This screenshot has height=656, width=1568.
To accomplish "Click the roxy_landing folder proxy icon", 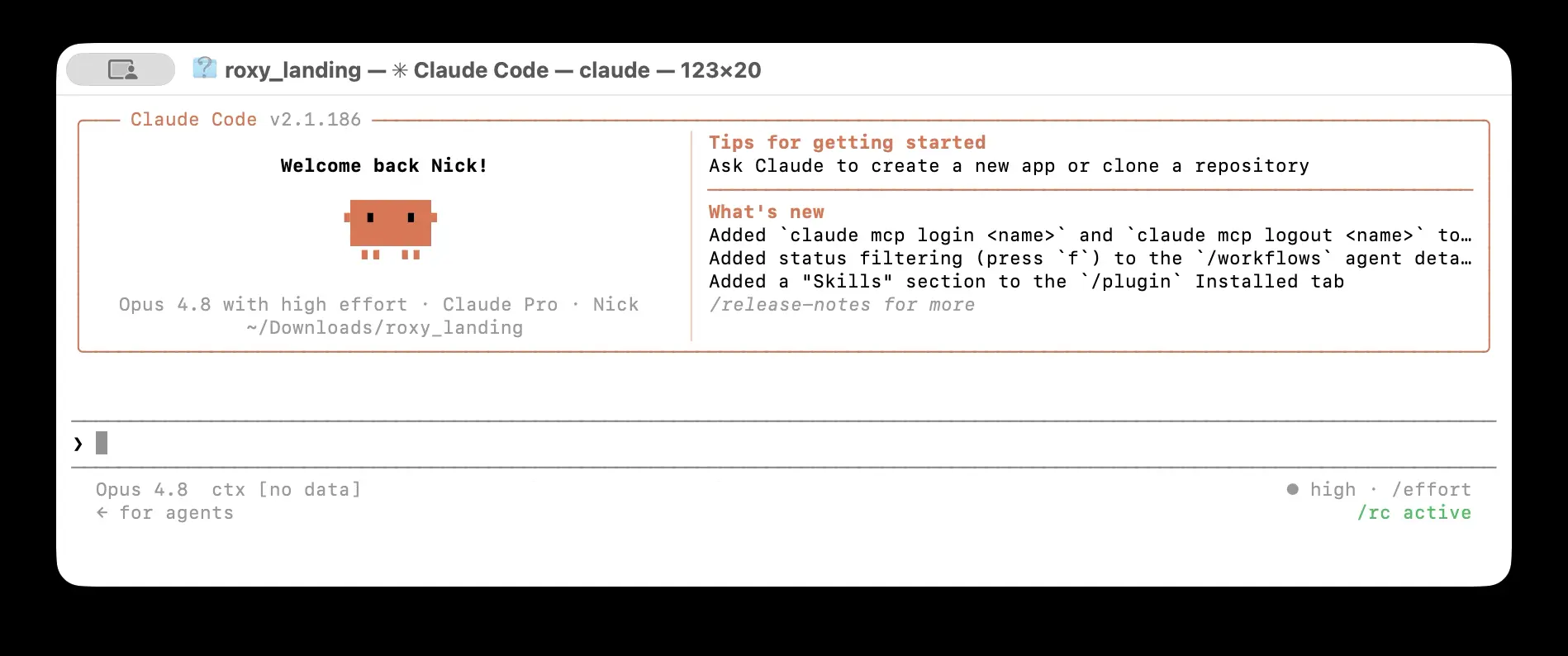I will click(x=204, y=69).
